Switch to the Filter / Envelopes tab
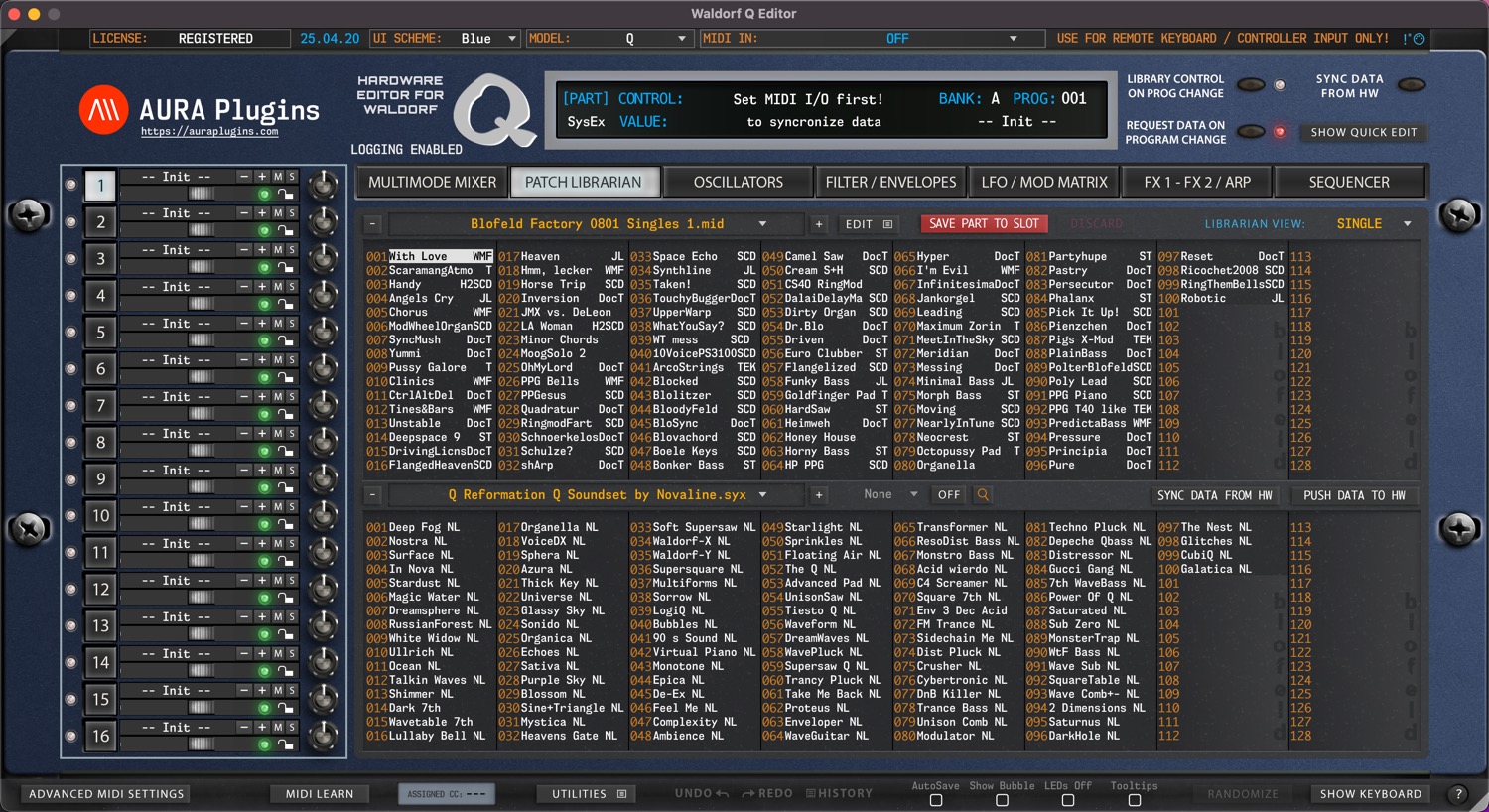 coord(891,182)
